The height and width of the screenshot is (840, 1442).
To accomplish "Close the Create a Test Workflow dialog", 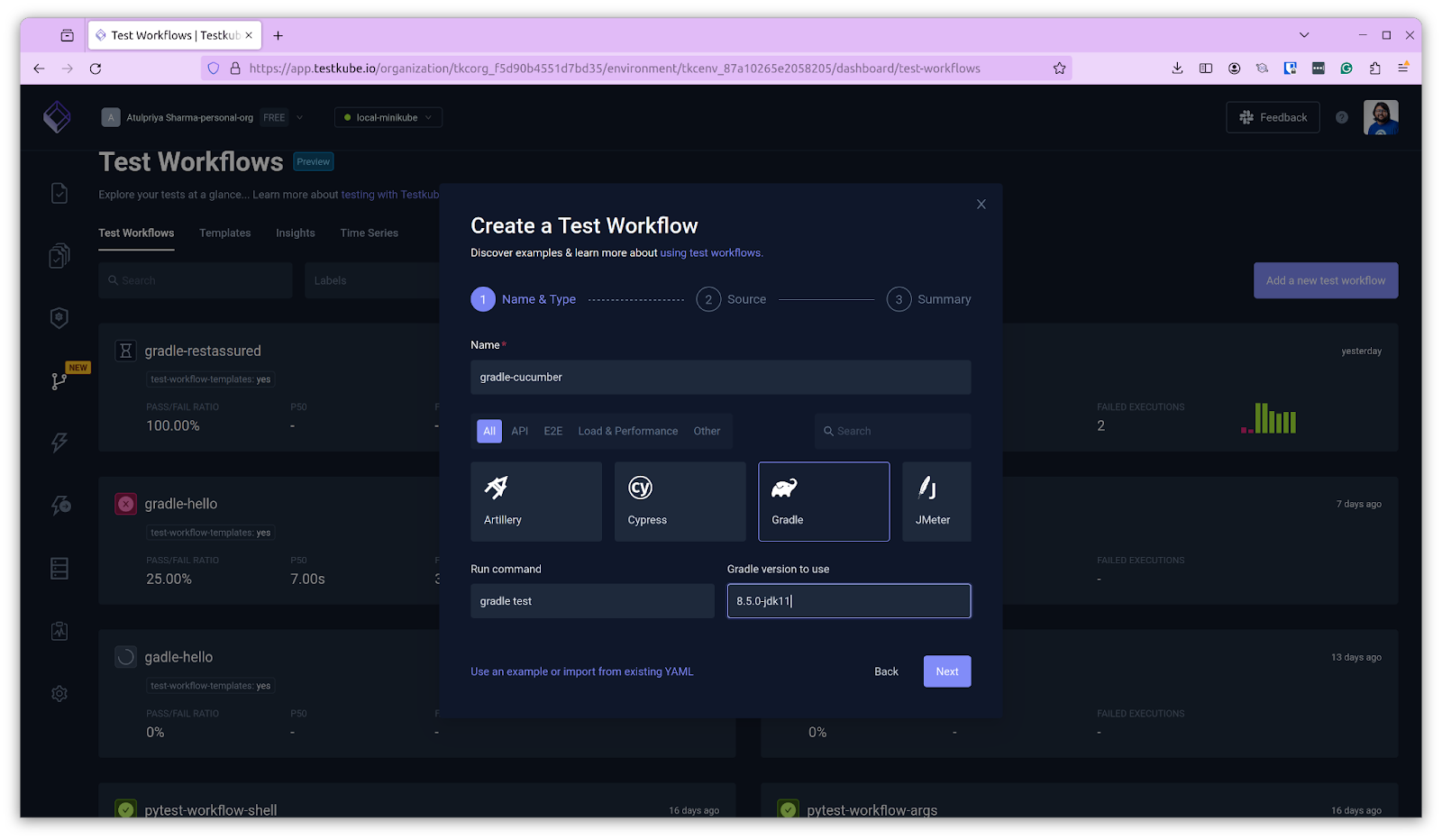I will point(981,205).
